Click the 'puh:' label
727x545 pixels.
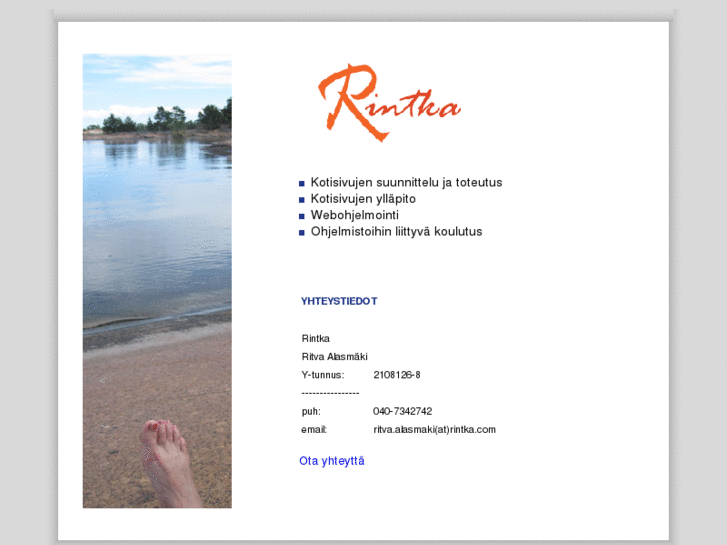click(311, 411)
